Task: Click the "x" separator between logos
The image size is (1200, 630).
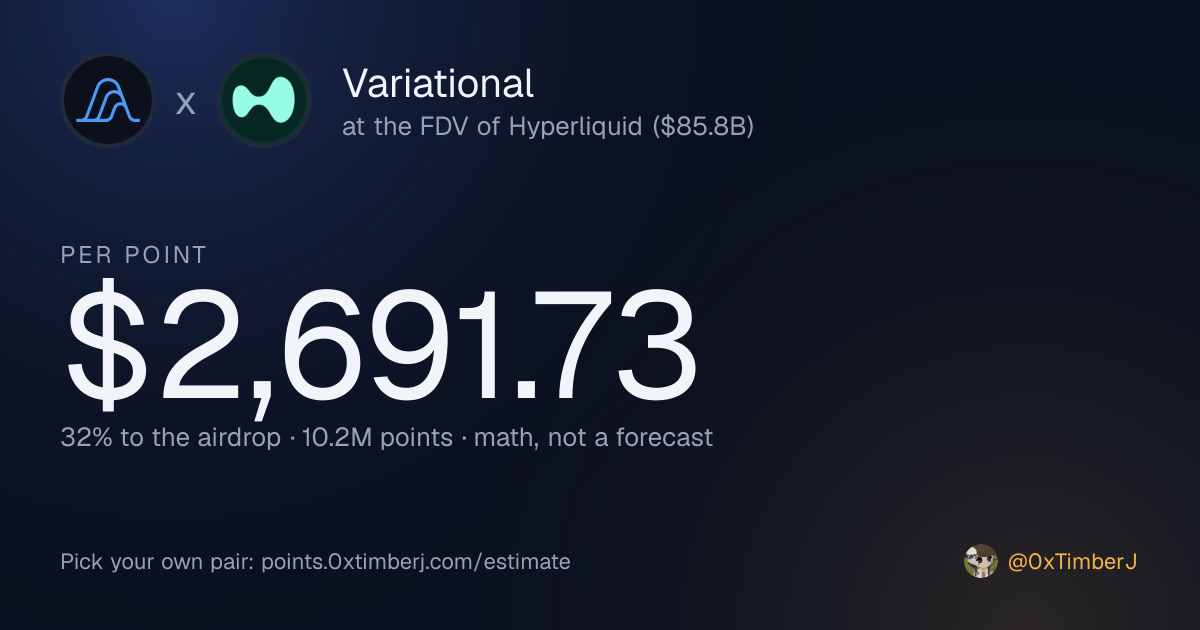Action: tap(186, 103)
